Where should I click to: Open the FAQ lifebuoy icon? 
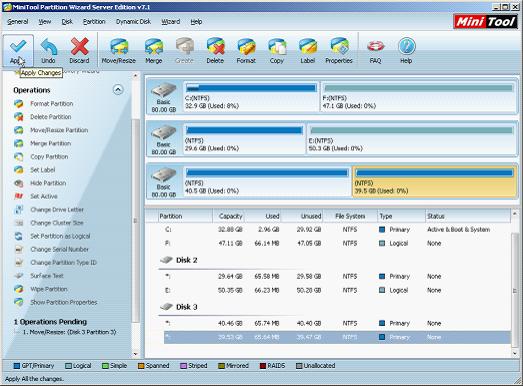coord(376,51)
